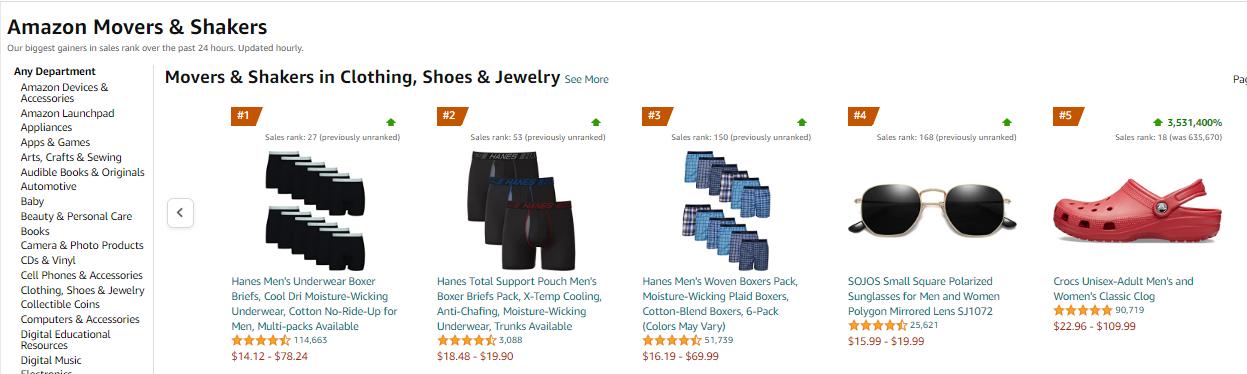Click green up arrow above Hanes boxer briefs
The image size is (1247, 374).
click(391, 122)
